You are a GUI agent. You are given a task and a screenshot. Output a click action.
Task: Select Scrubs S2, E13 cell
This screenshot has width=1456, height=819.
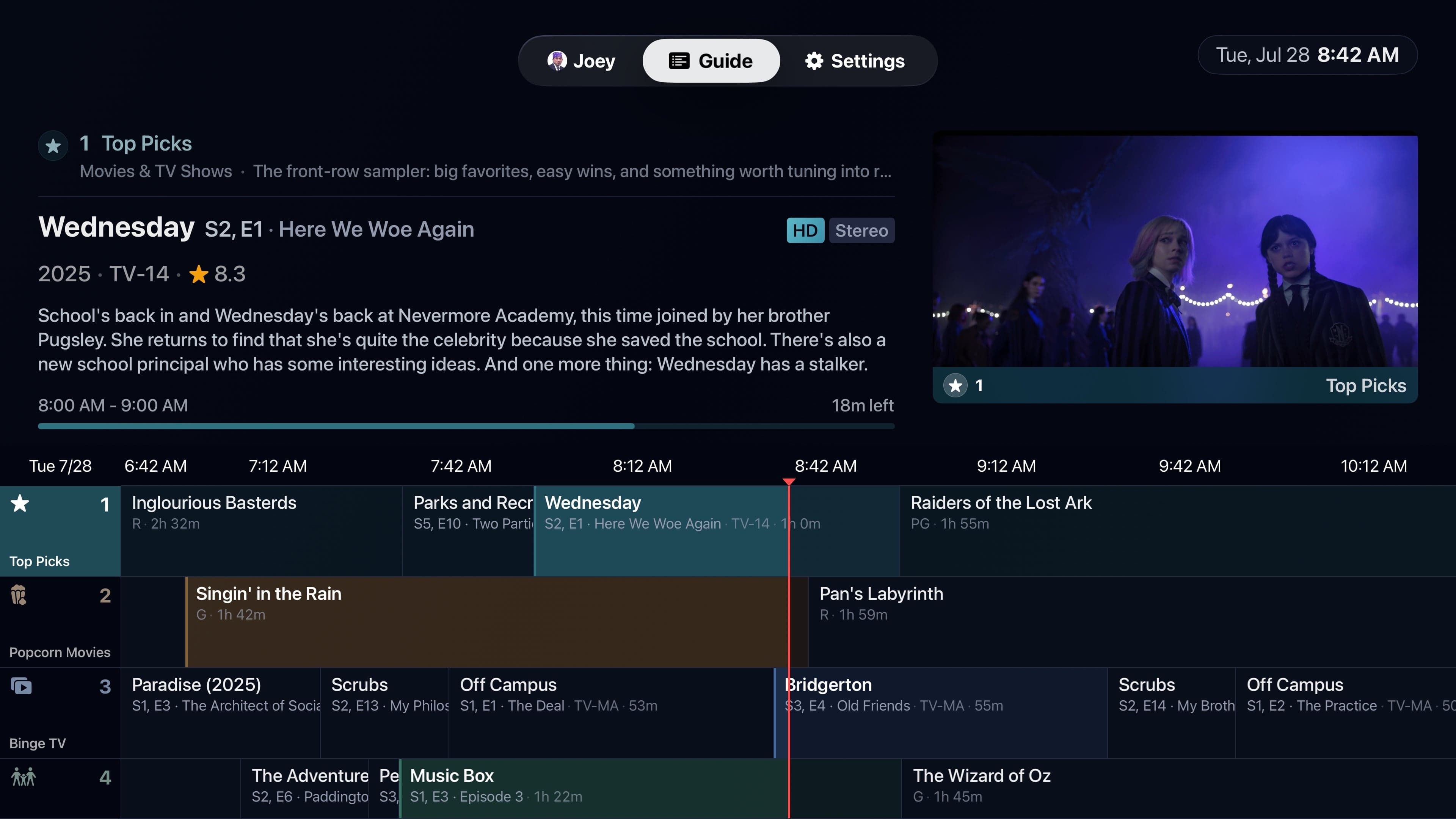pyautogui.click(x=384, y=713)
